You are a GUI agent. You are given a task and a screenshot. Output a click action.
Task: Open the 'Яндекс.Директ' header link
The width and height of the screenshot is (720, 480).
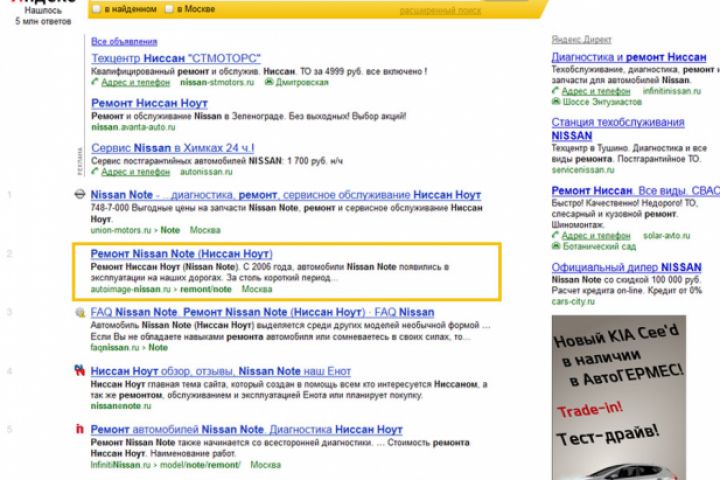click(x=581, y=40)
